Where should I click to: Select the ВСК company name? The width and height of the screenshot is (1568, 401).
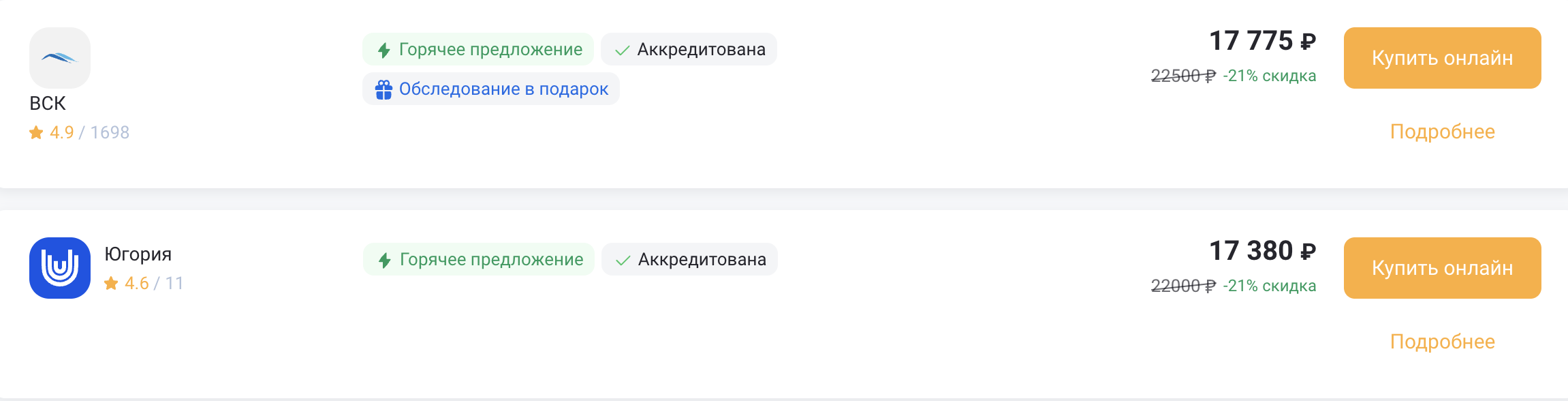click(48, 104)
